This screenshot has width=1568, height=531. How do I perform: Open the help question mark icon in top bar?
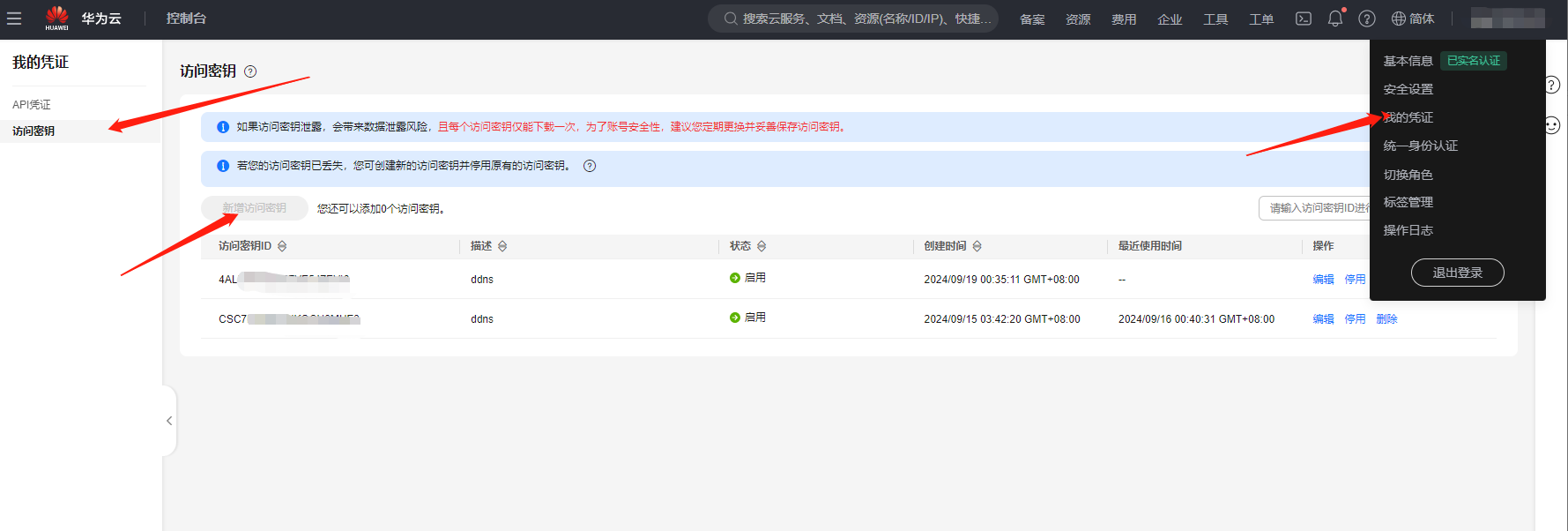[x=1367, y=19]
